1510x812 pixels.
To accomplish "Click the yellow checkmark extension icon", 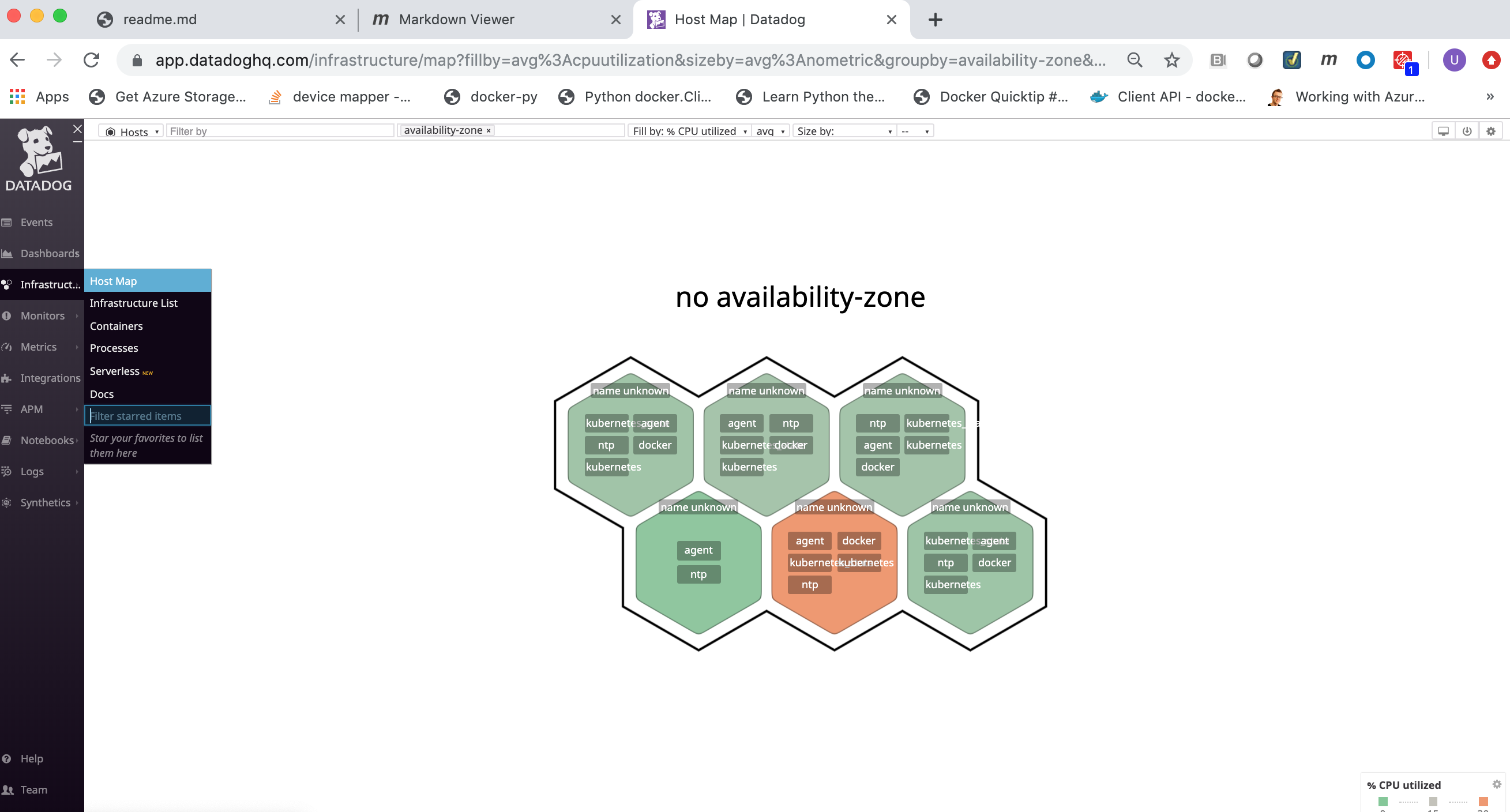I will [x=1291, y=60].
